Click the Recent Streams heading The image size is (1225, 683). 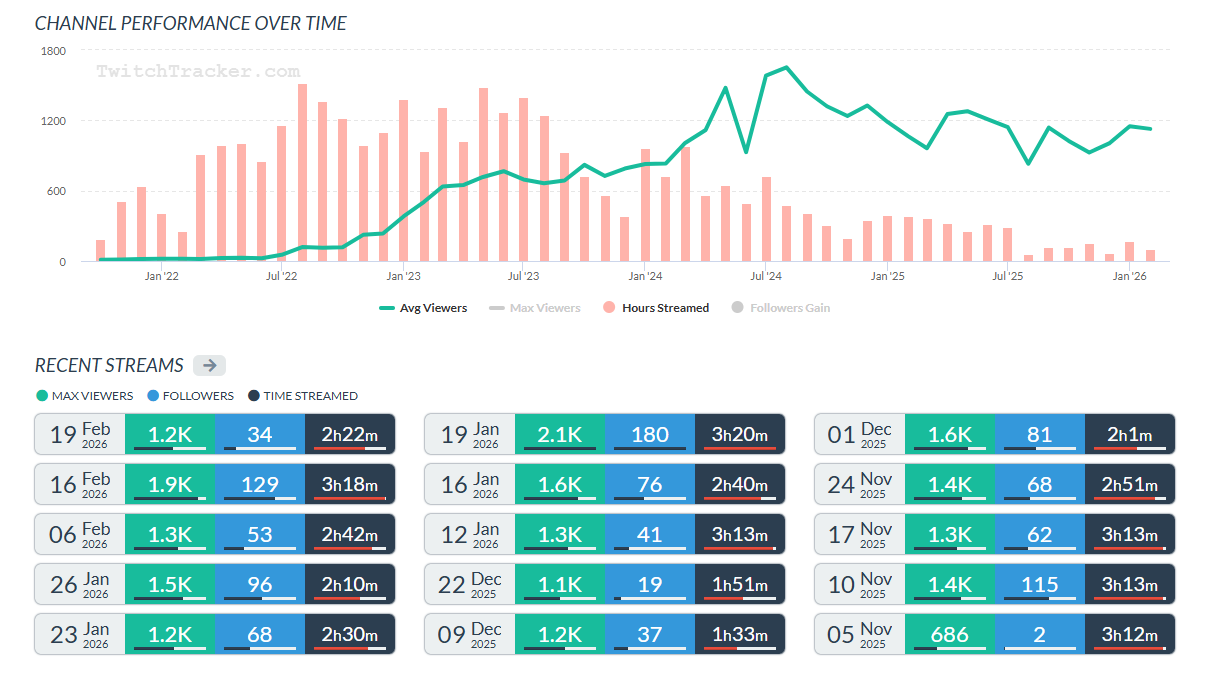point(109,365)
